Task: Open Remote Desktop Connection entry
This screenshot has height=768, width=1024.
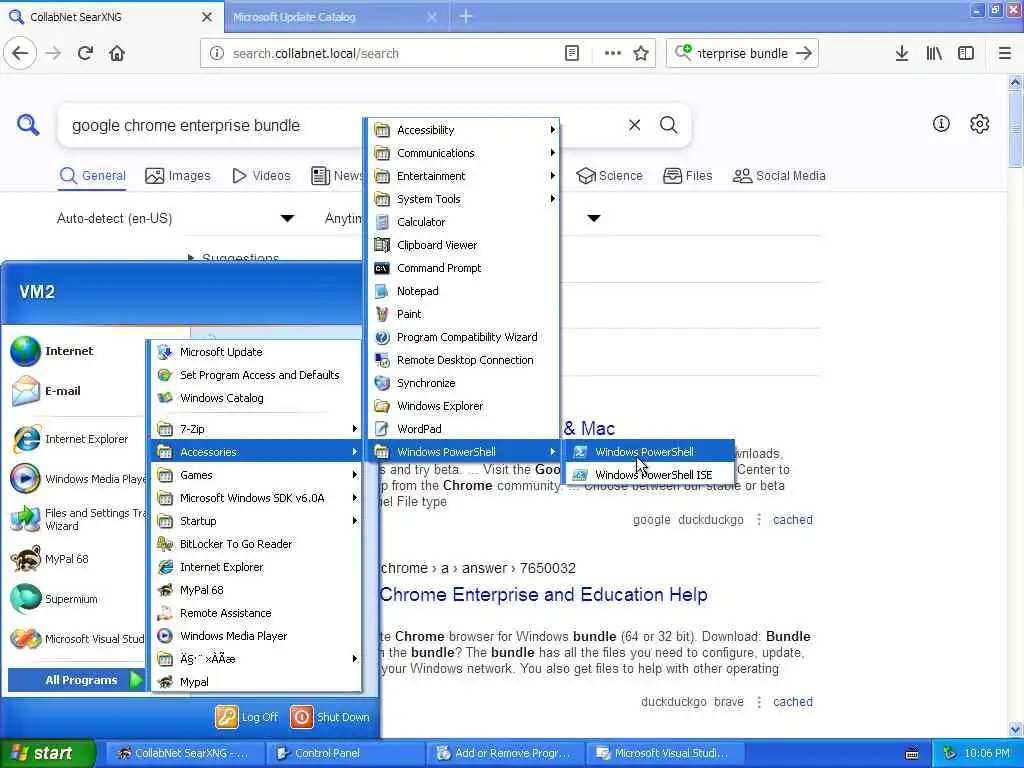Action: [x=464, y=360]
